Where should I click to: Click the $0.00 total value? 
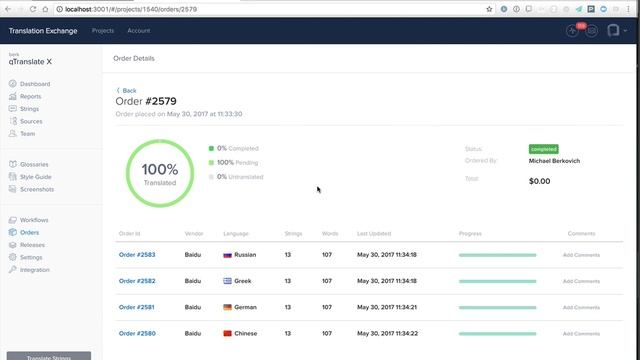click(x=540, y=181)
